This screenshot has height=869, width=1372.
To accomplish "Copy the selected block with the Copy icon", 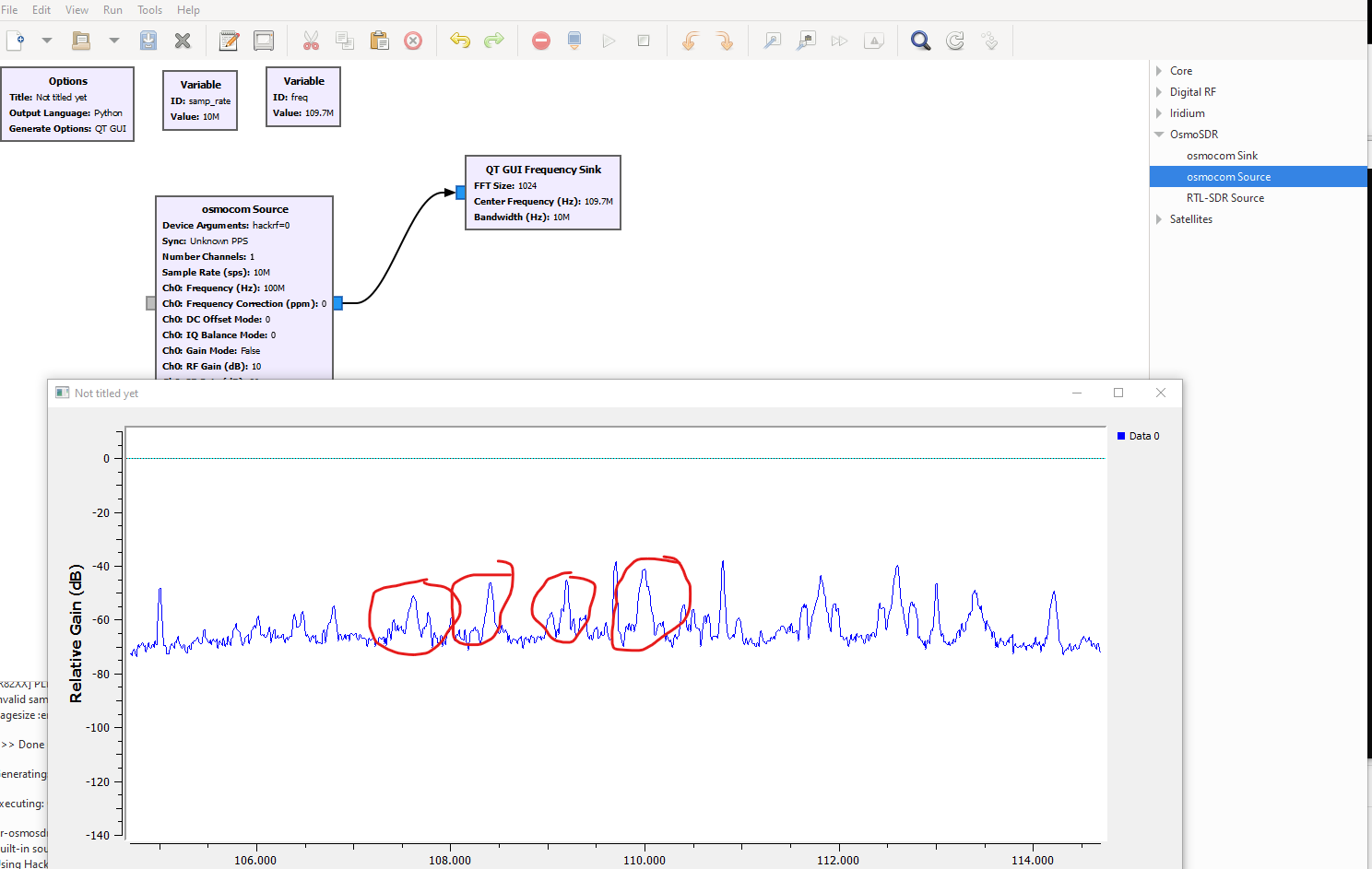I will pos(345,41).
